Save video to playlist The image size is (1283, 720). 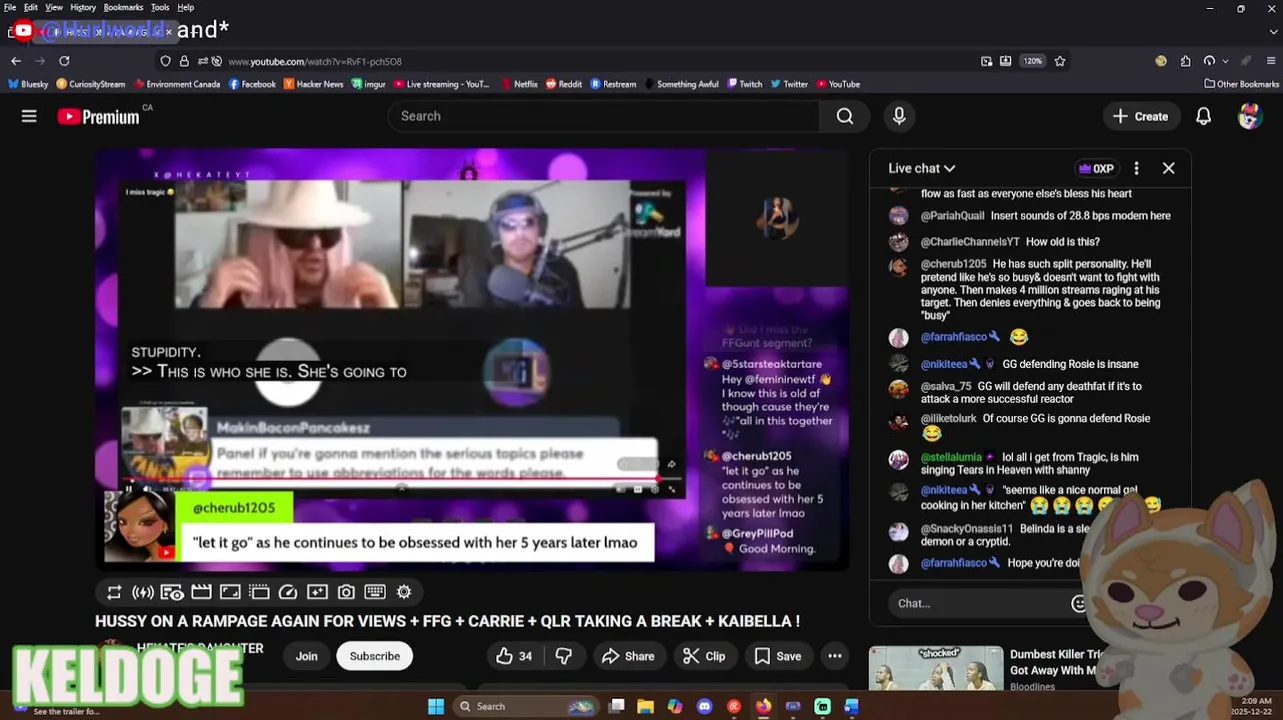coord(777,656)
